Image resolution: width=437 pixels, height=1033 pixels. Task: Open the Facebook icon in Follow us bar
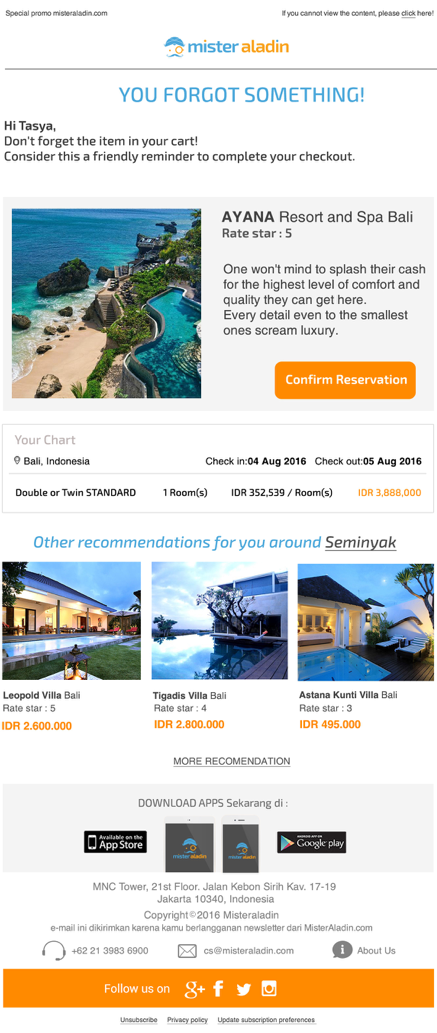pyautogui.click(x=218, y=988)
